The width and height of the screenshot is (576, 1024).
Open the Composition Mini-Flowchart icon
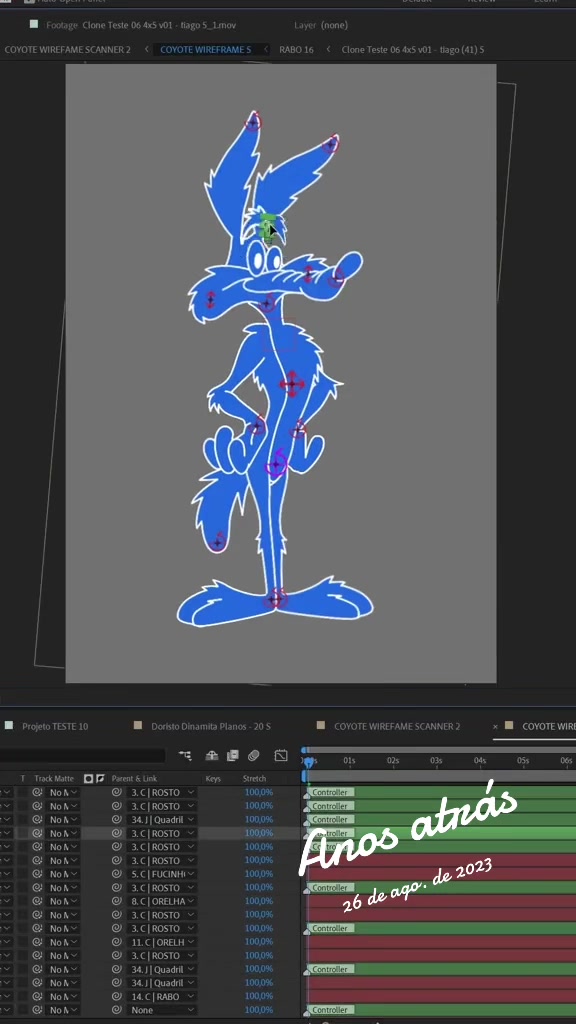coord(185,756)
